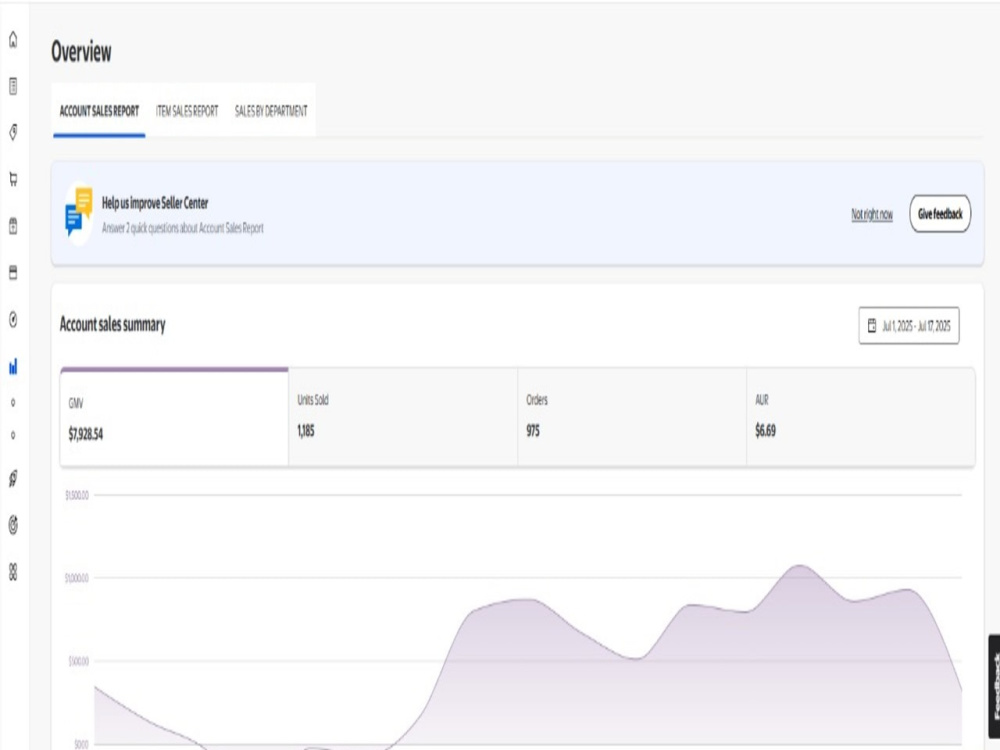Select the Orders metric tile
This screenshot has height=750, width=1000.
632,417
